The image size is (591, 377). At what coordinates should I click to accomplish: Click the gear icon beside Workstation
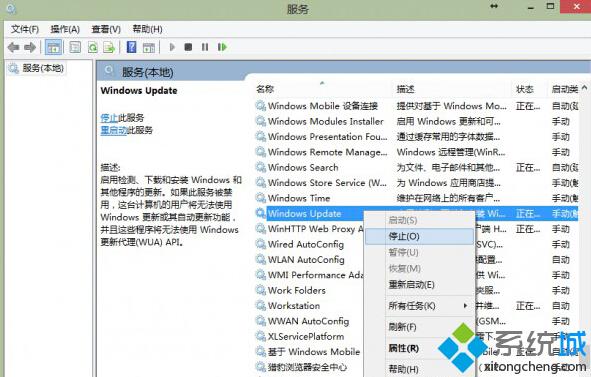[x=261, y=305]
